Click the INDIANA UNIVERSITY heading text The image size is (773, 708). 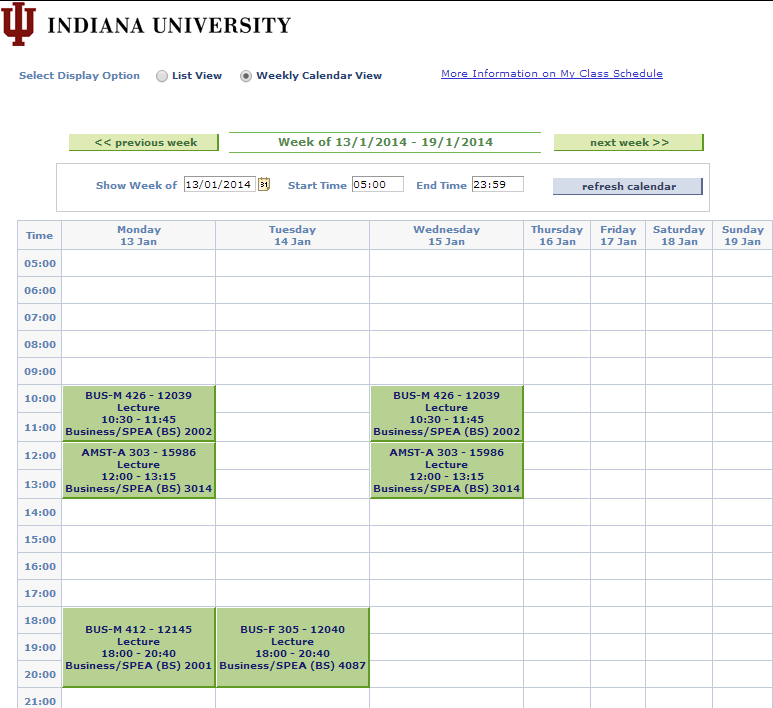(x=169, y=26)
